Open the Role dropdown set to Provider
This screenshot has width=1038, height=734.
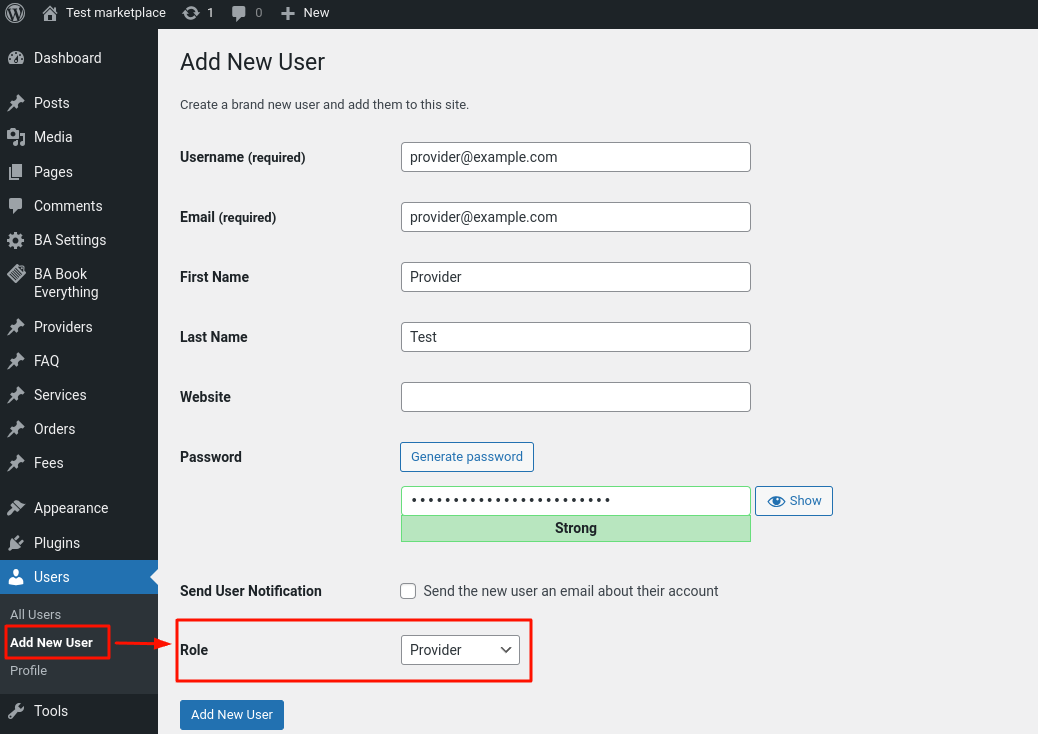460,650
